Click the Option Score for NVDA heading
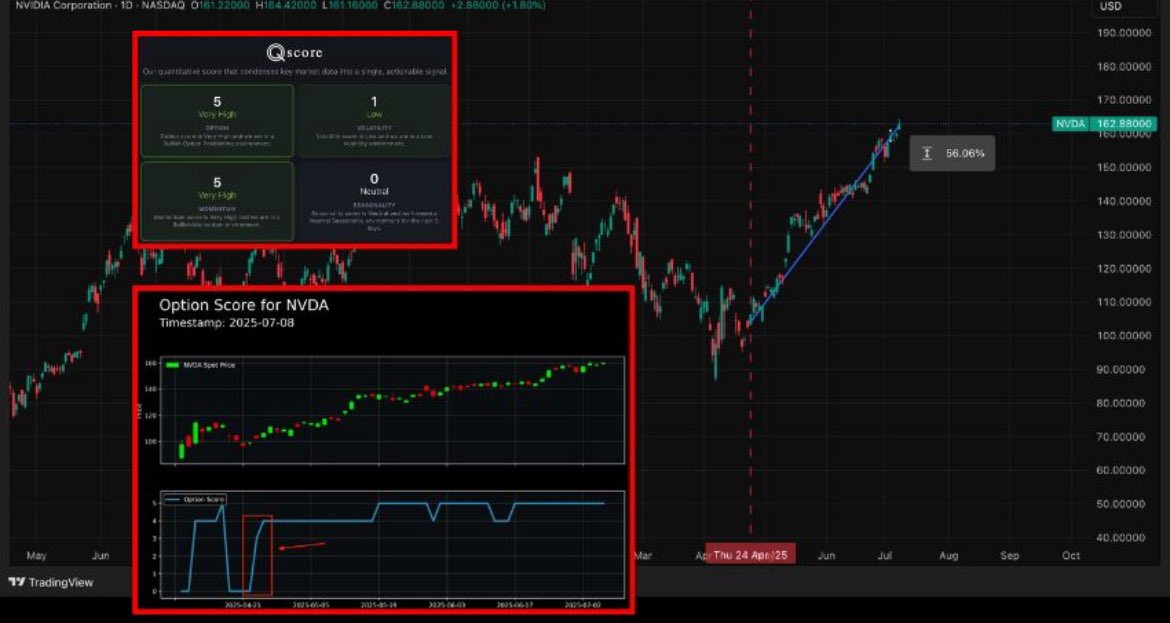 (x=244, y=305)
